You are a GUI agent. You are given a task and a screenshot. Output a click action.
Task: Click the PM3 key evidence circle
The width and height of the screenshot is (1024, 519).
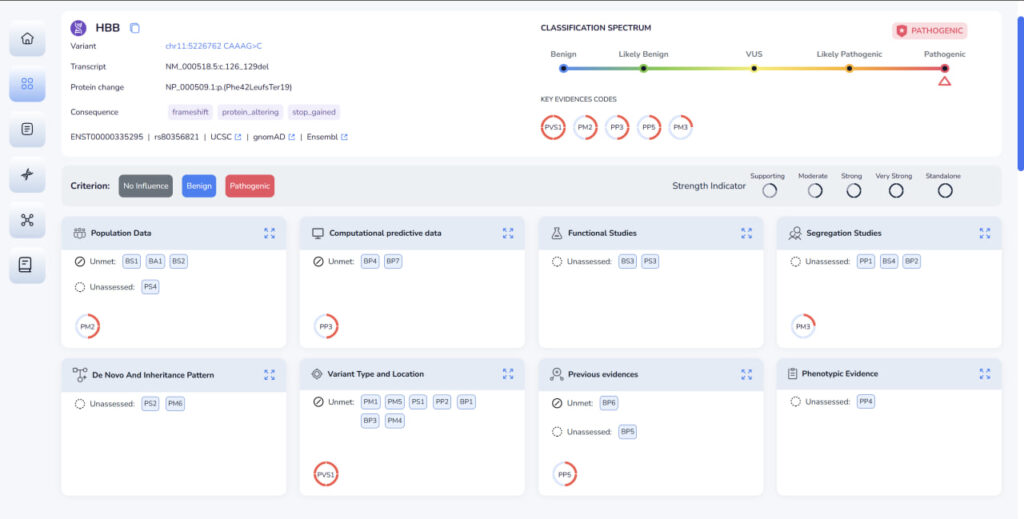pos(680,127)
